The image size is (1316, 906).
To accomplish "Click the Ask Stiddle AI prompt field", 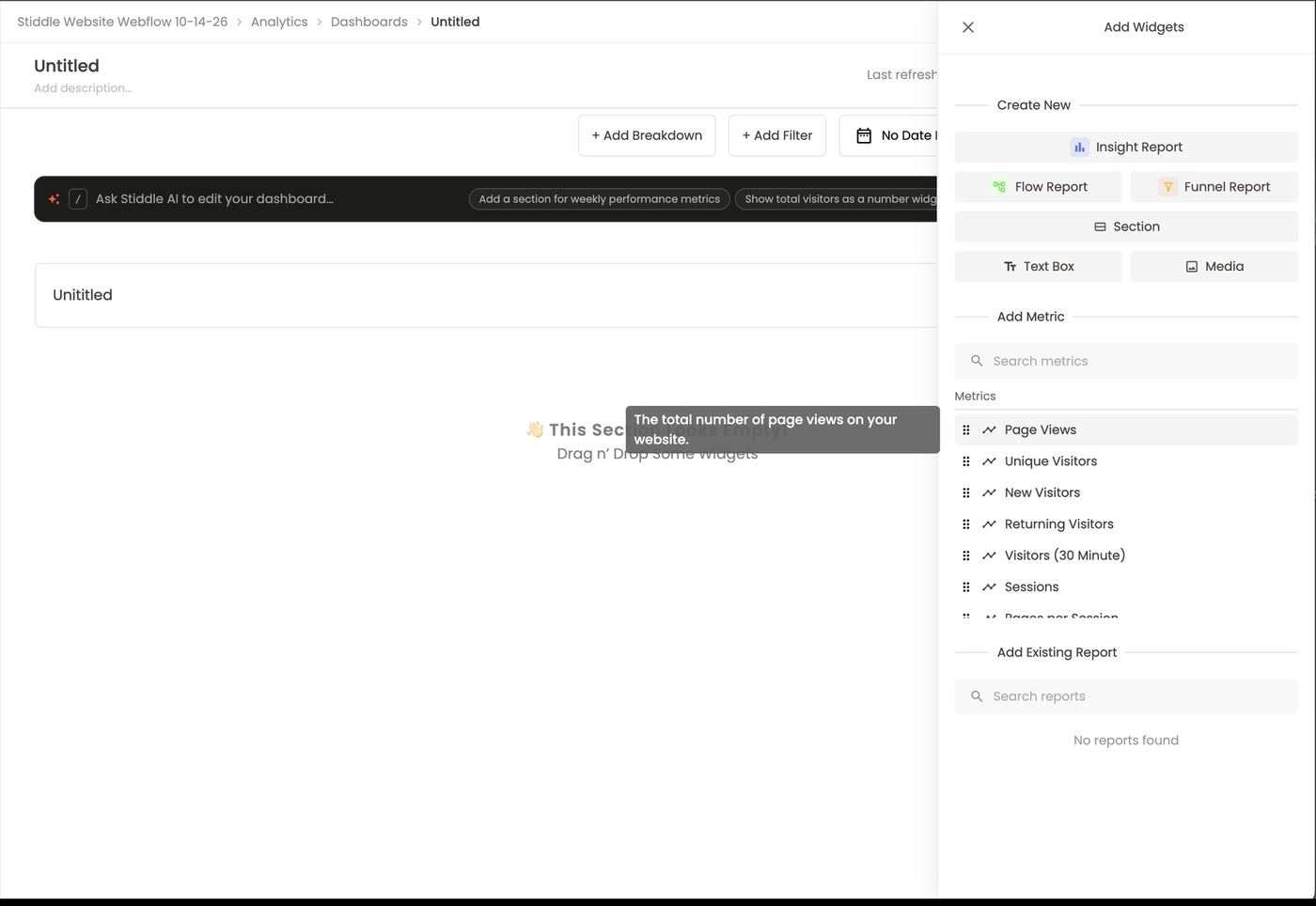I will (x=214, y=199).
